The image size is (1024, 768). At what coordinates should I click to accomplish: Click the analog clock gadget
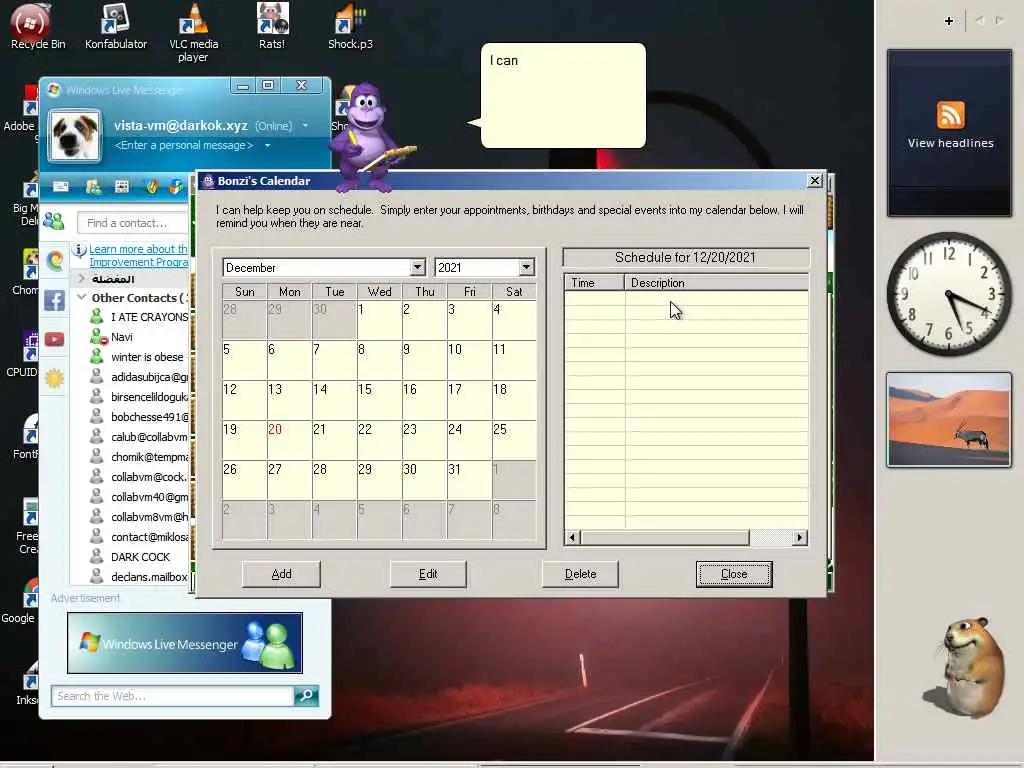[949, 293]
